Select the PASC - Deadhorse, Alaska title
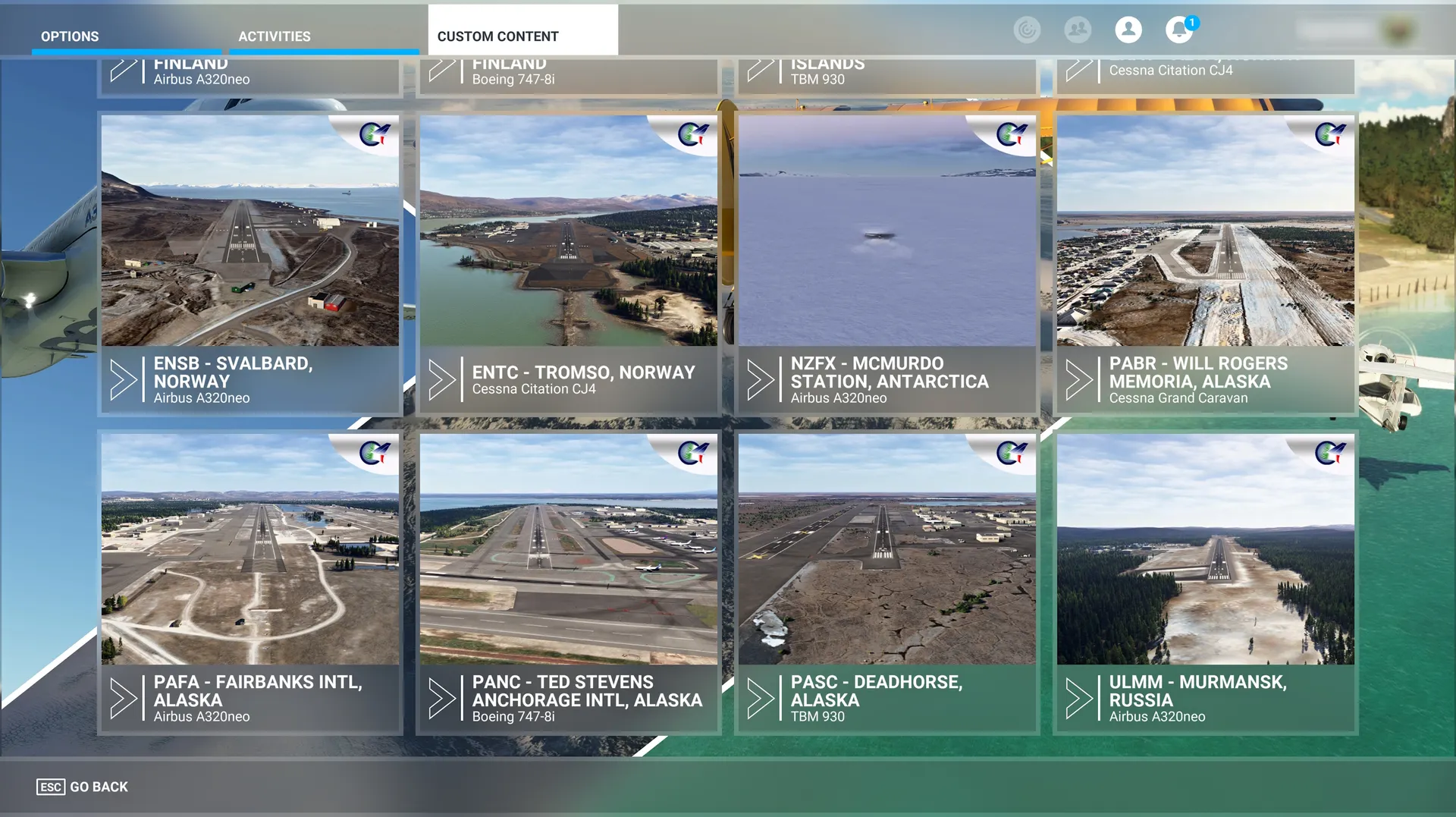The width and height of the screenshot is (1456, 817). coord(877,691)
